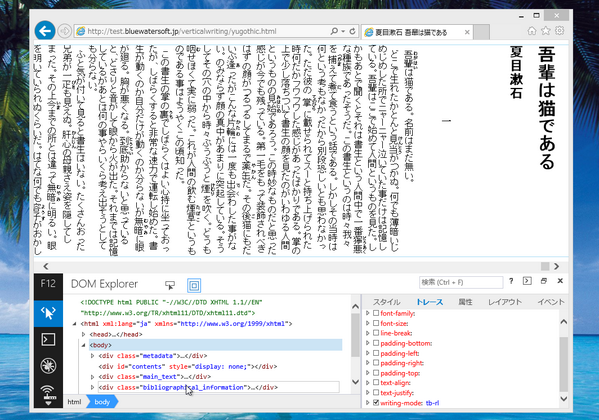Viewport: 599px width, 420px height.
Task: Click the DOCTYPE declaration line
Action: [x=172, y=308]
